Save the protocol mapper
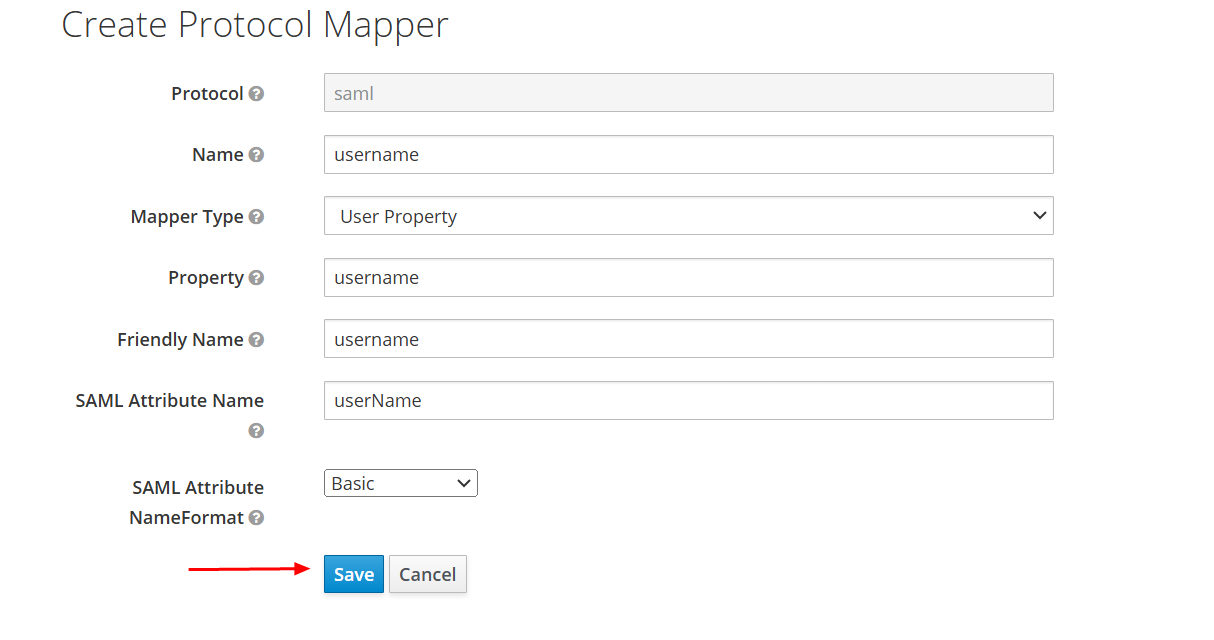Image resolution: width=1214 pixels, height=640 pixels. pyautogui.click(x=353, y=574)
